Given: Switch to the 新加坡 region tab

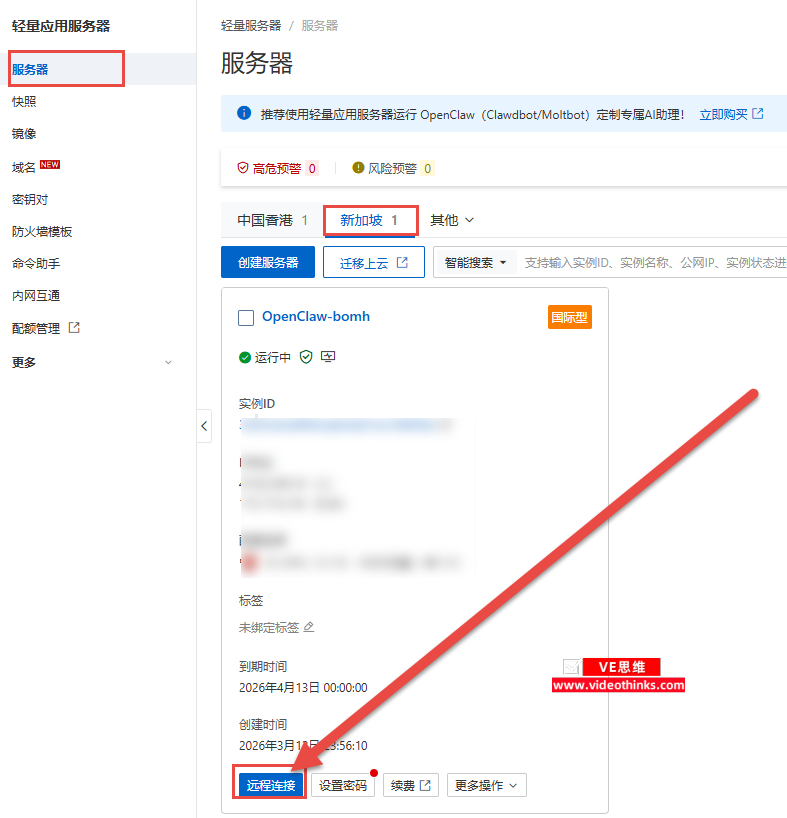Looking at the screenshot, I should click(370, 221).
